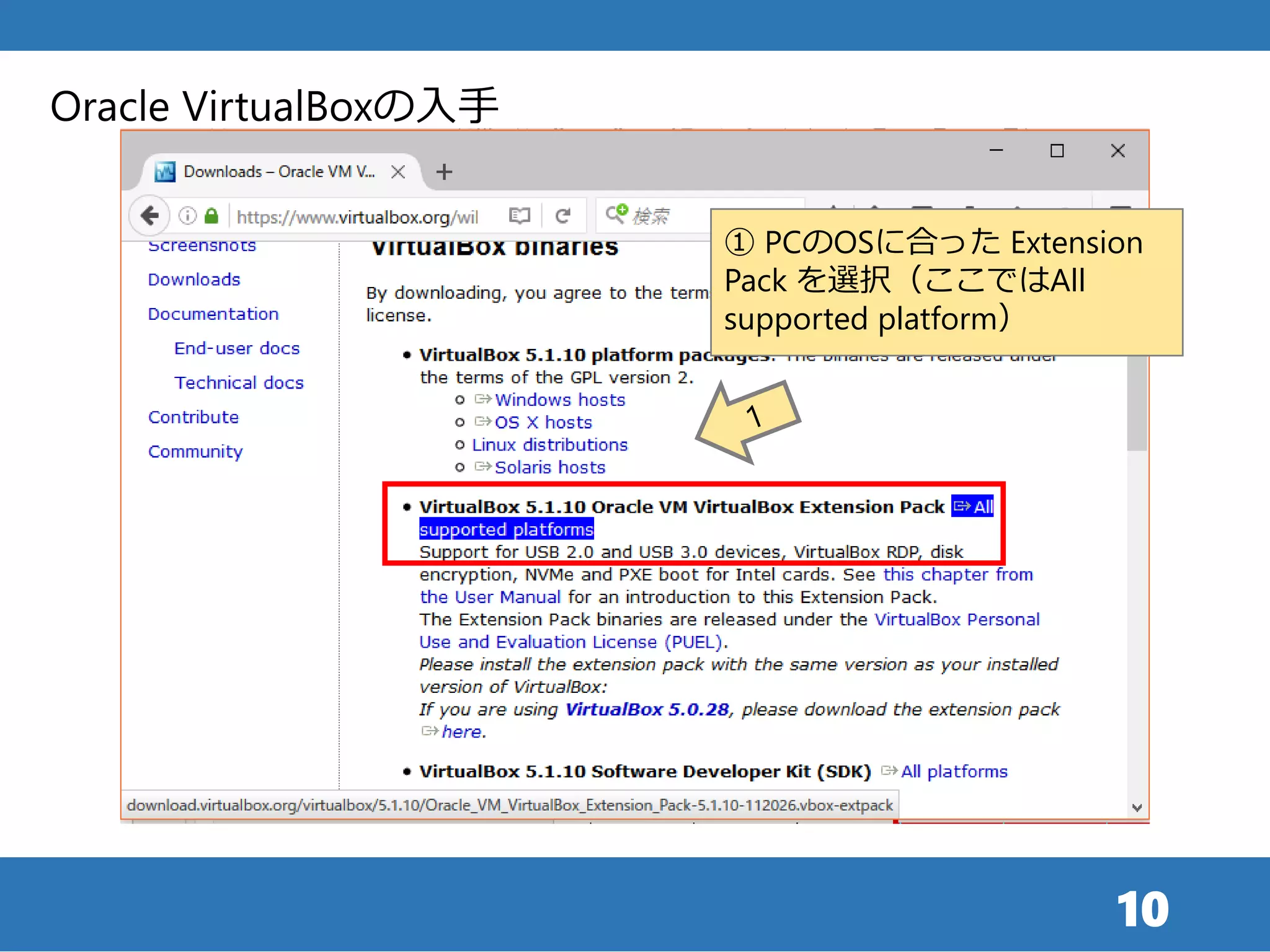Close the Downloads – Oracle VM tab

point(398,172)
